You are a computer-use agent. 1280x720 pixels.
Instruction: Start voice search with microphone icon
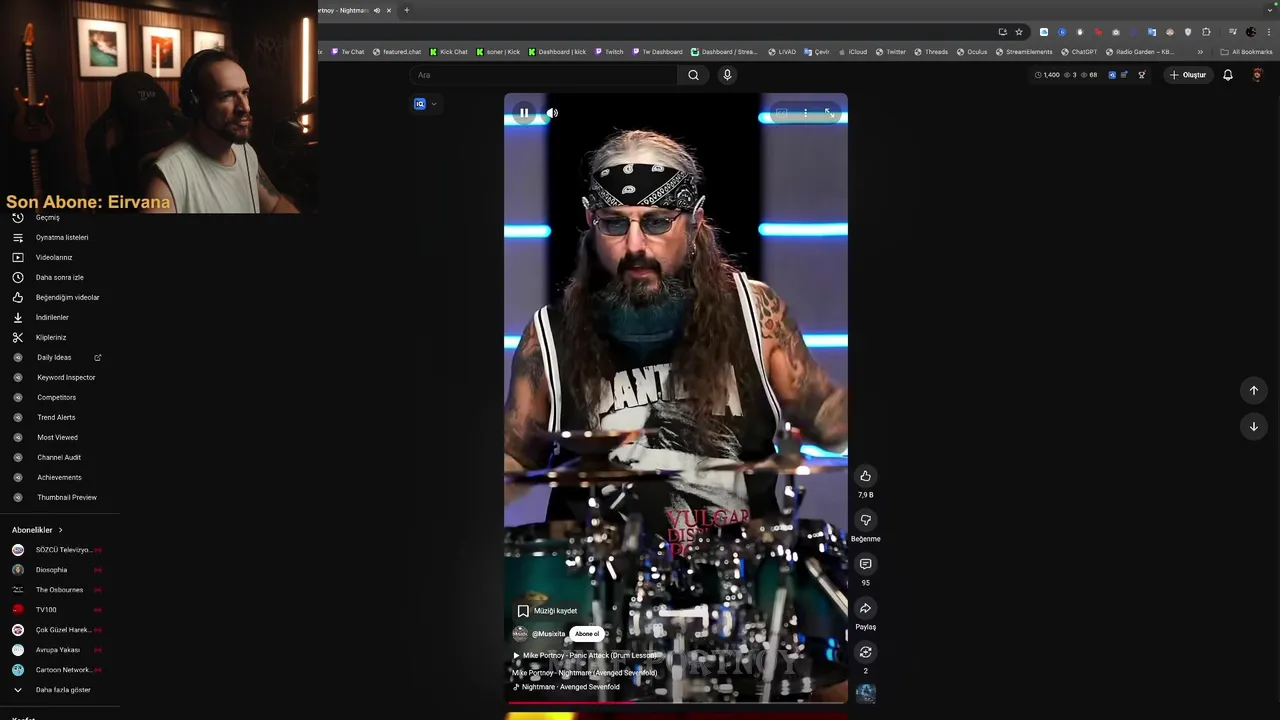click(x=727, y=75)
